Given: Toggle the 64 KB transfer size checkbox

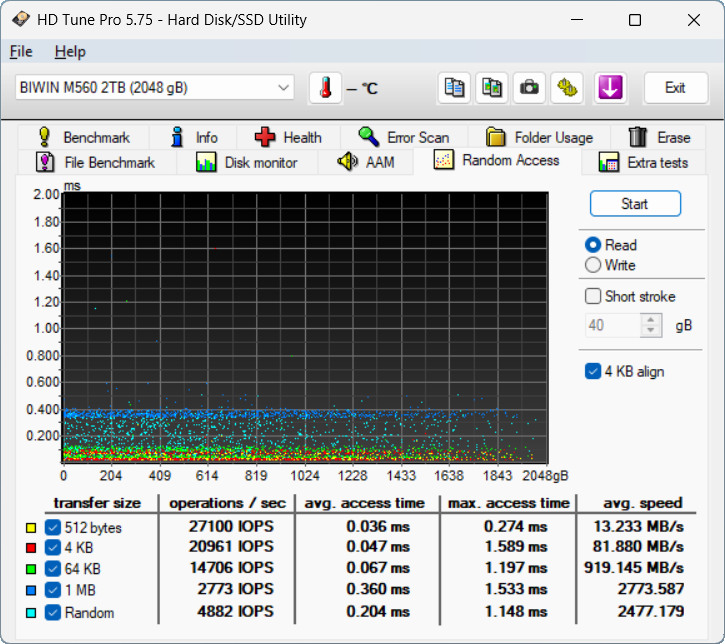Looking at the screenshot, I should 53,569.
